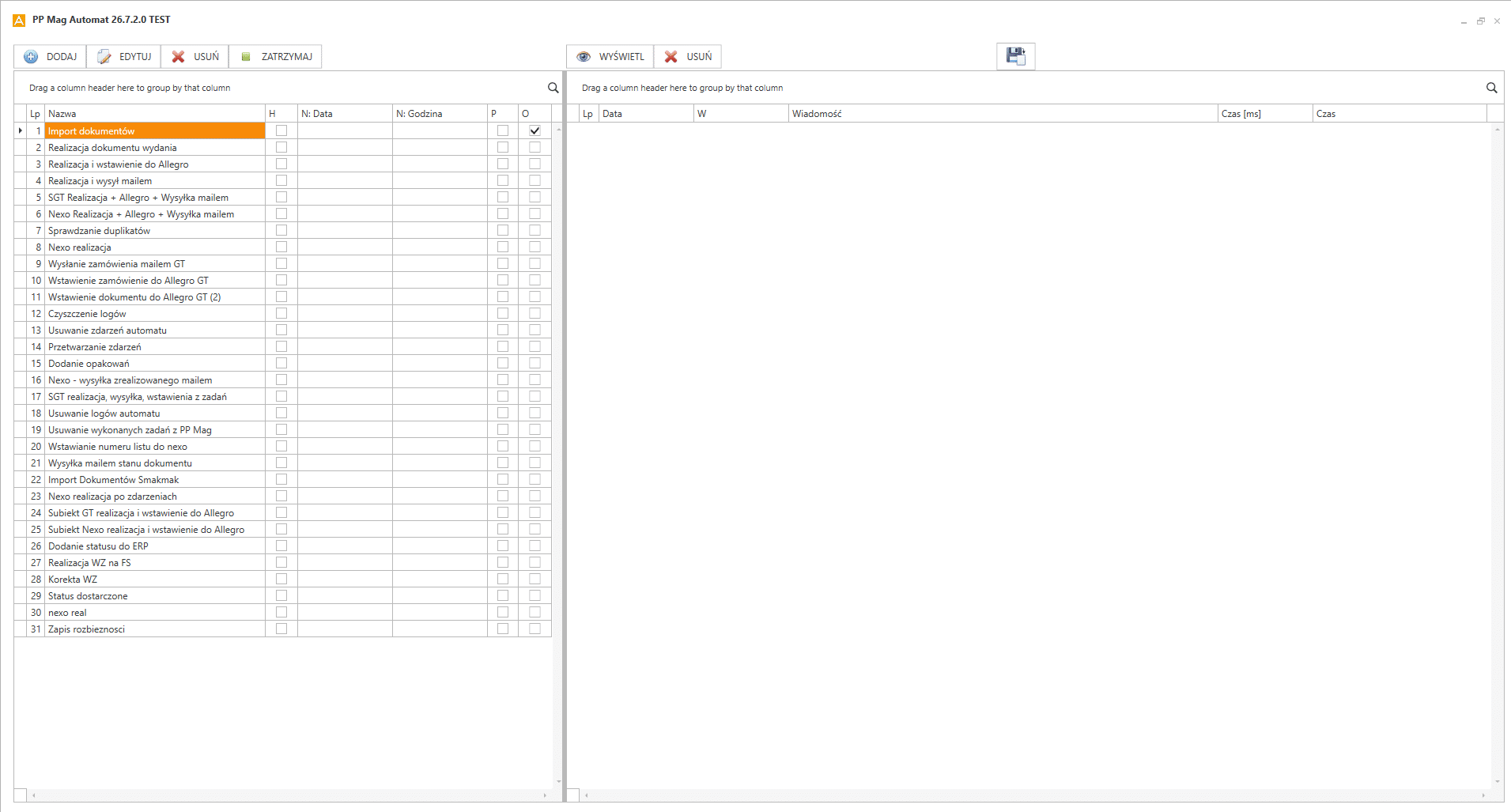1511x812 pixels.
Task: Click the row indicator arrow for row 1
Action: pyautogui.click(x=21, y=130)
